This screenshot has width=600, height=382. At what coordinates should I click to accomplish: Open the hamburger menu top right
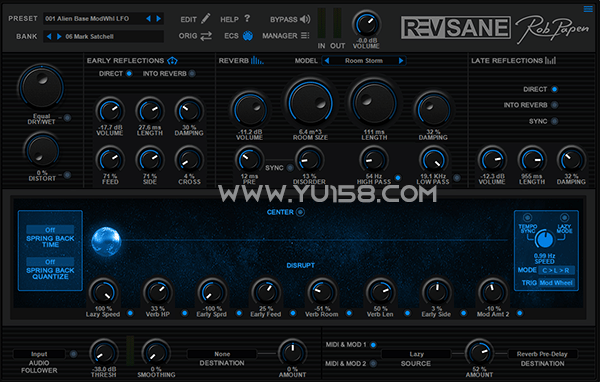coord(588,9)
